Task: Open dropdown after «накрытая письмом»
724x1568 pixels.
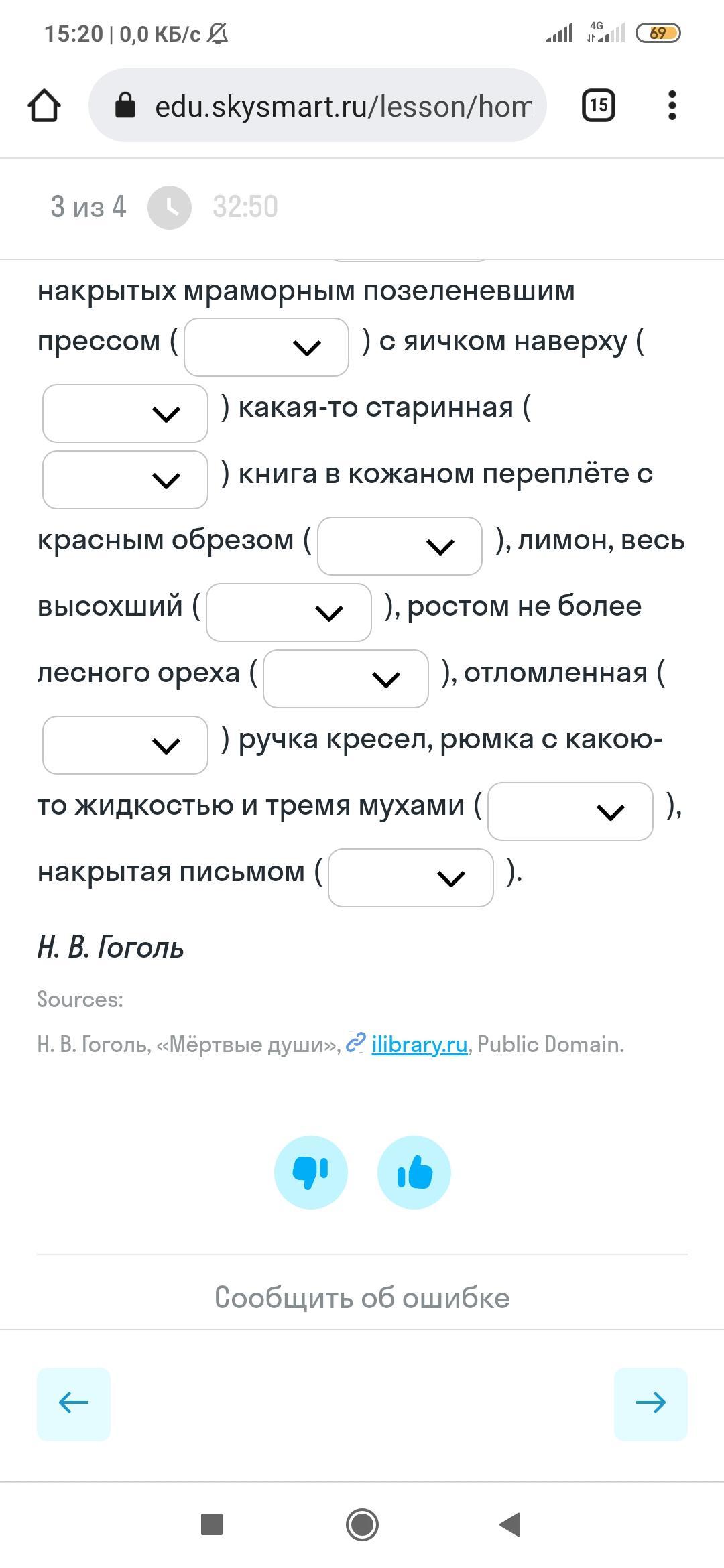Action: coord(411,878)
